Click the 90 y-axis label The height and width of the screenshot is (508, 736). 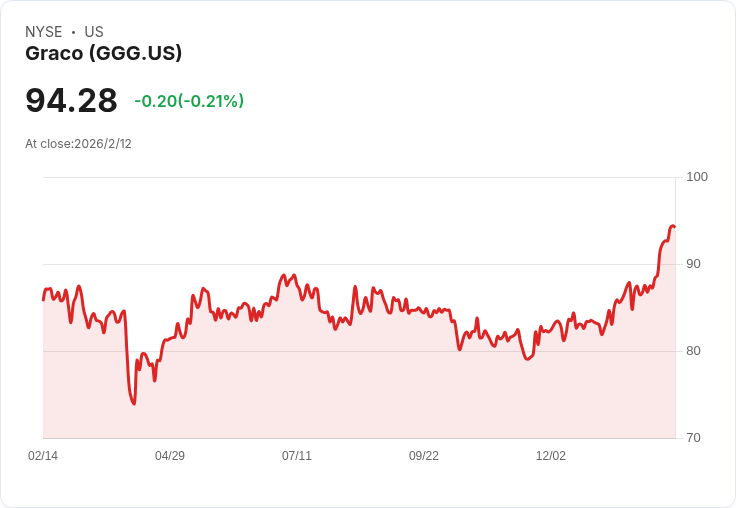[x=693, y=264]
